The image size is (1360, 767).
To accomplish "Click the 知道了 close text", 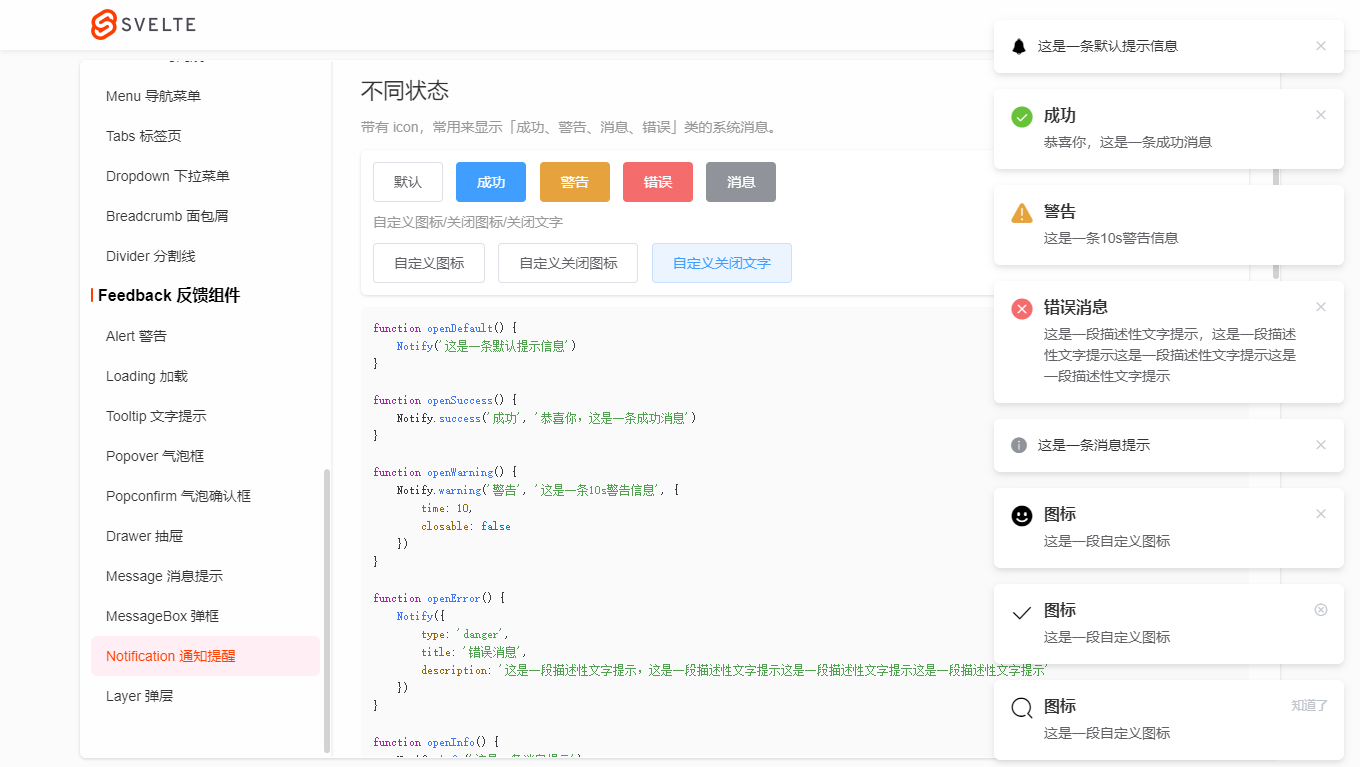I will click(x=1309, y=706).
